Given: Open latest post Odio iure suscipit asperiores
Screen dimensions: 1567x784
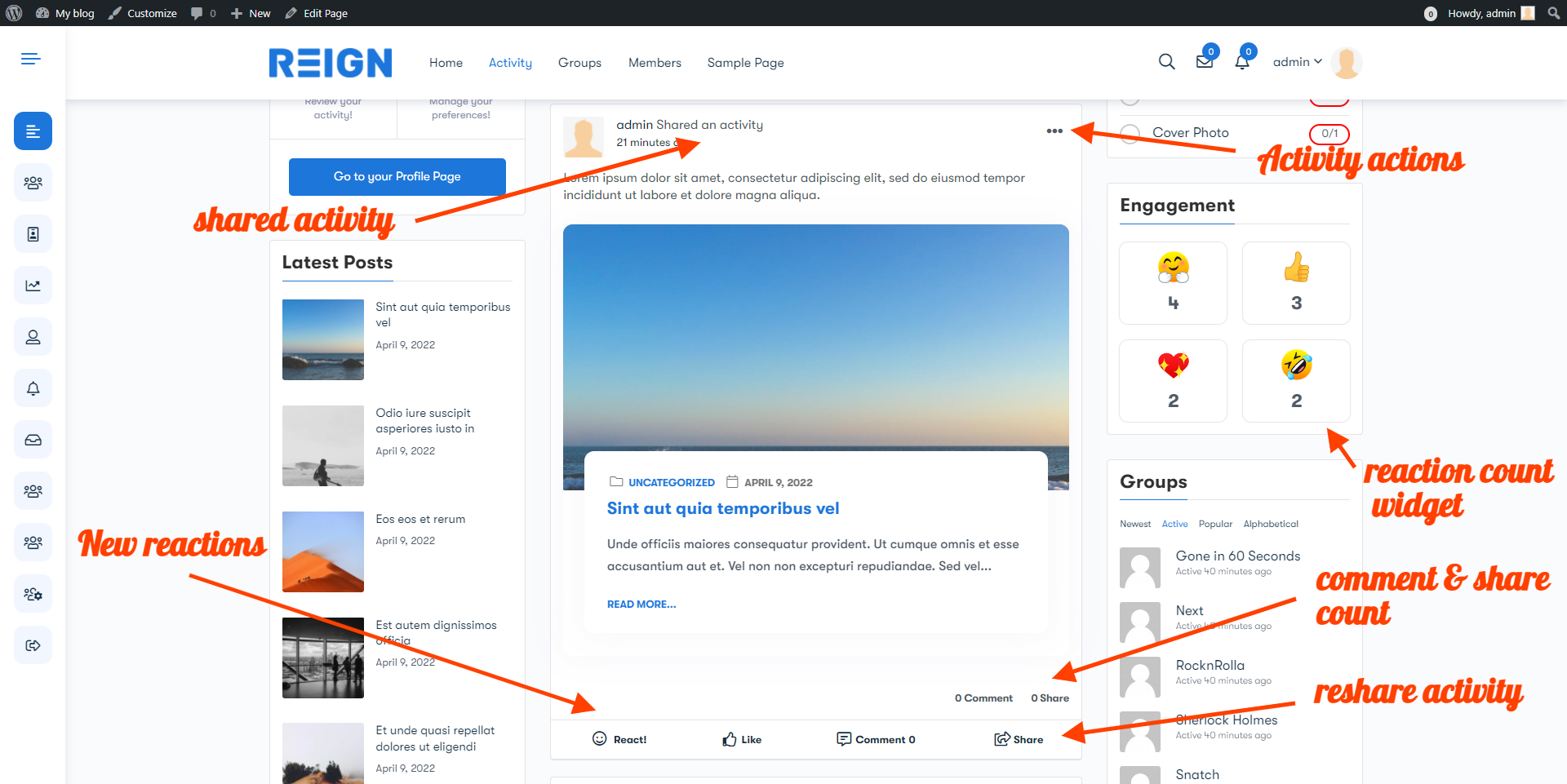Looking at the screenshot, I should tap(424, 421).
